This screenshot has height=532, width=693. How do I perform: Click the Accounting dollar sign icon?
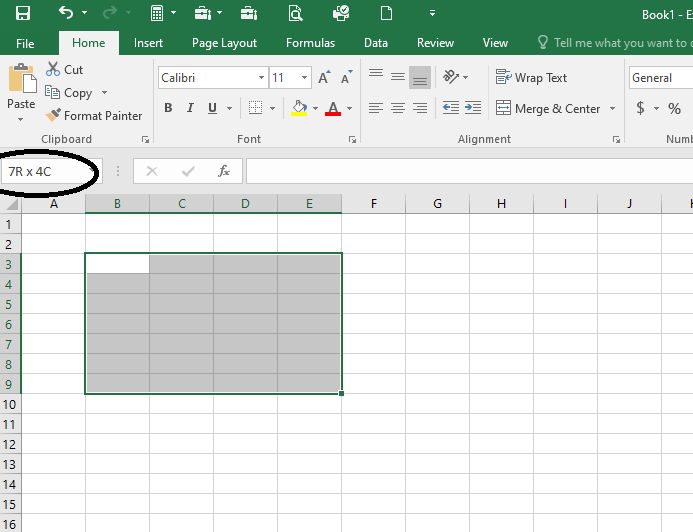tap(640, 108)
